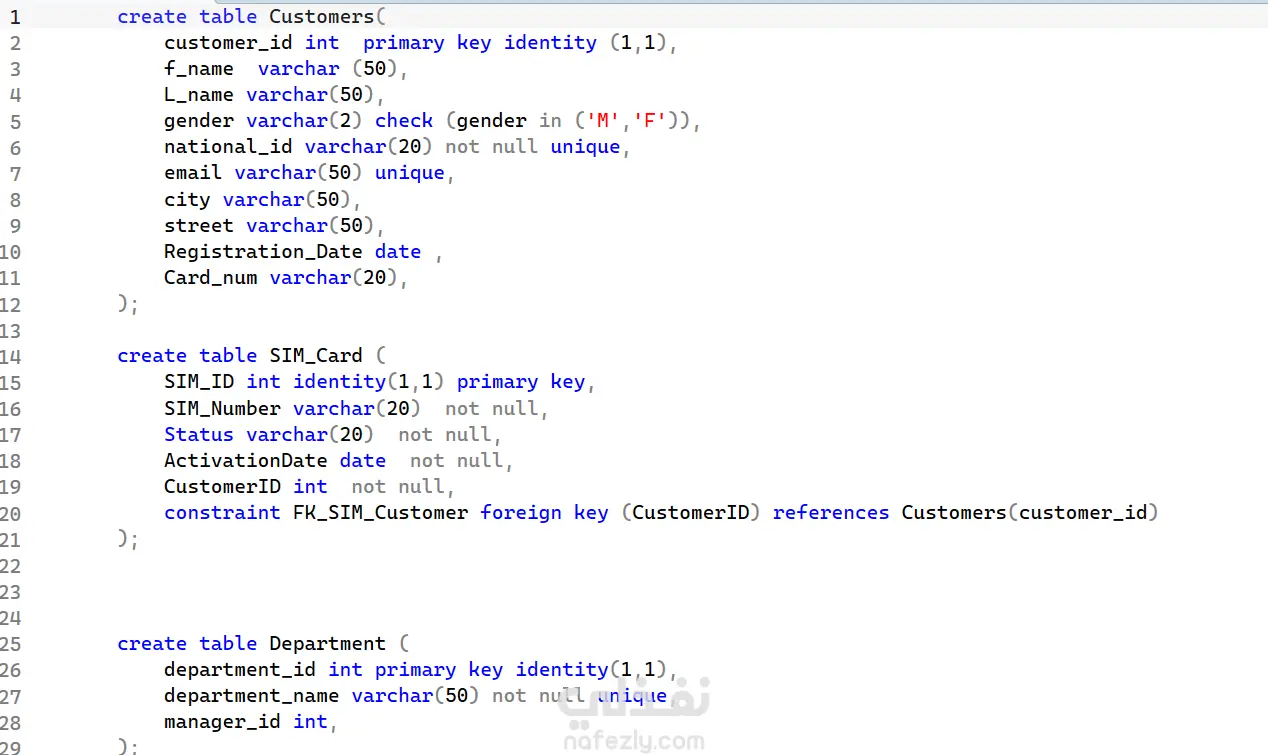Click the national_id column name
The width and height of the screenshot is (1268, 755).
tap(229, 147)
